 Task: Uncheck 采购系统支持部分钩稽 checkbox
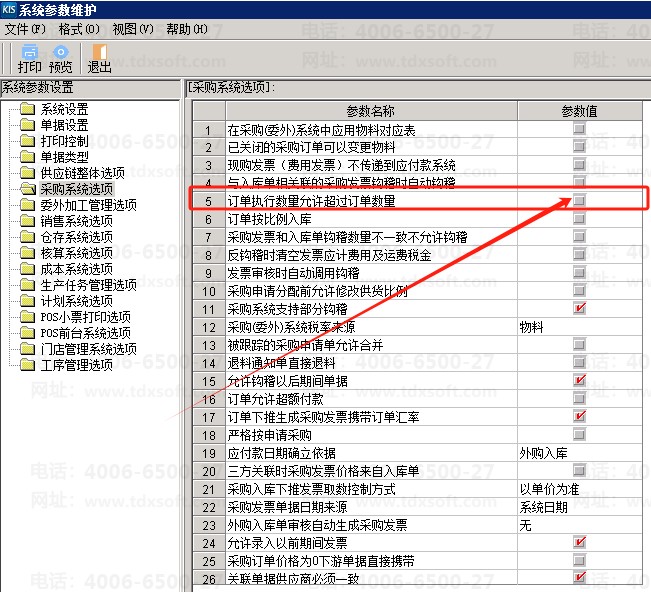580,309
